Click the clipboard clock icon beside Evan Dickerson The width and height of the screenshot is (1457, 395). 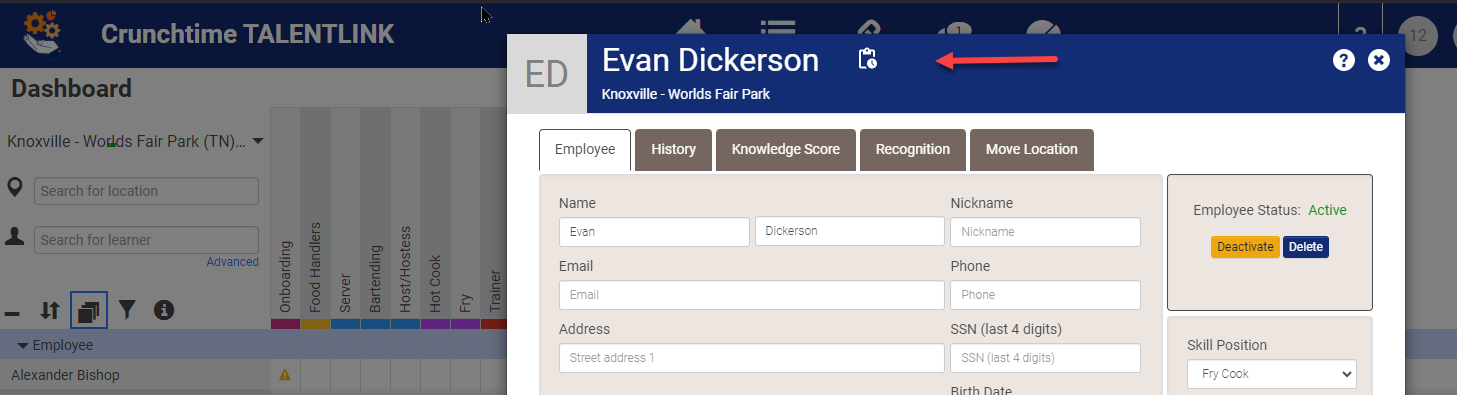tap(867, 60)
